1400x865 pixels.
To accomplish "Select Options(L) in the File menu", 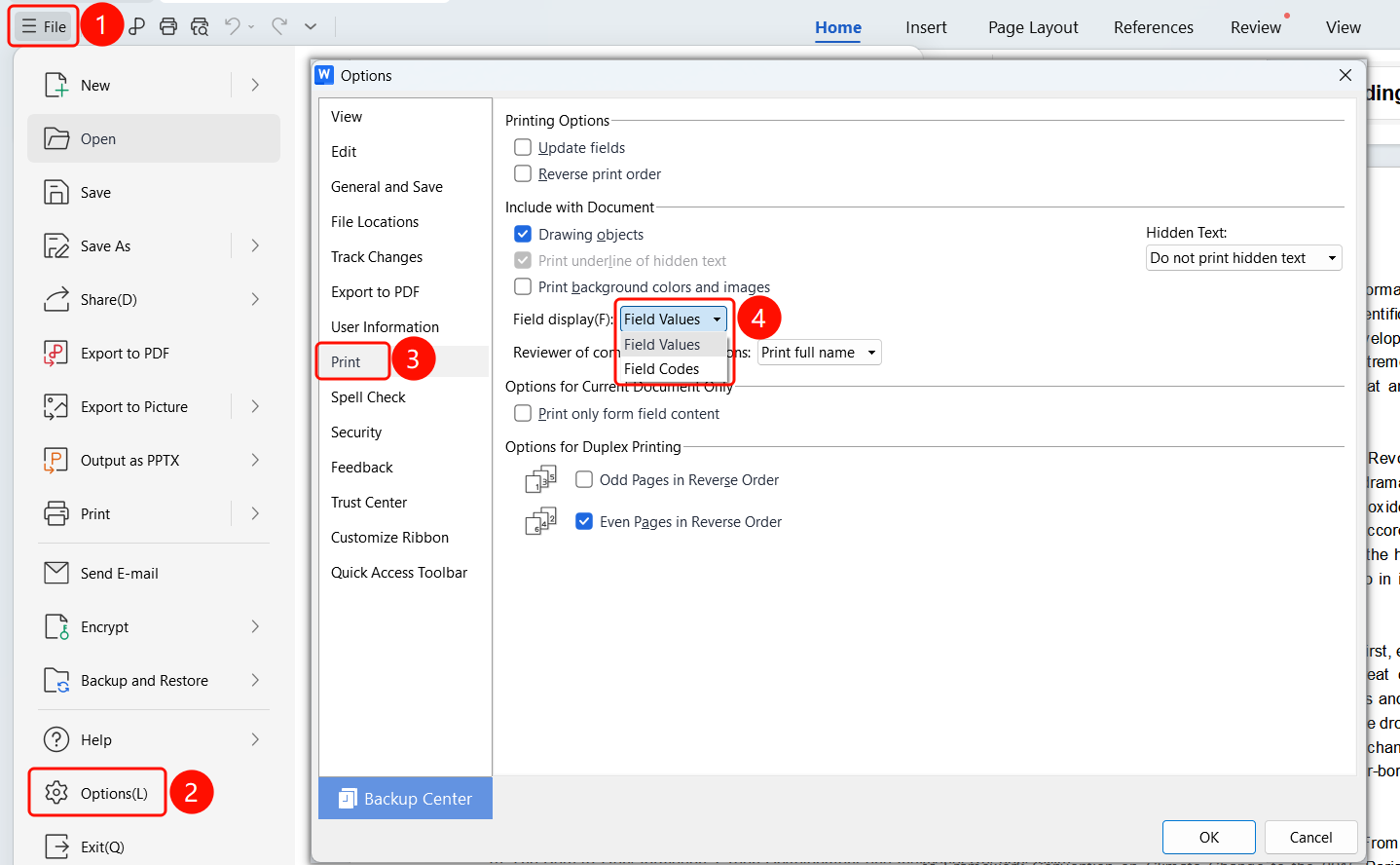I will coord(114,794).
